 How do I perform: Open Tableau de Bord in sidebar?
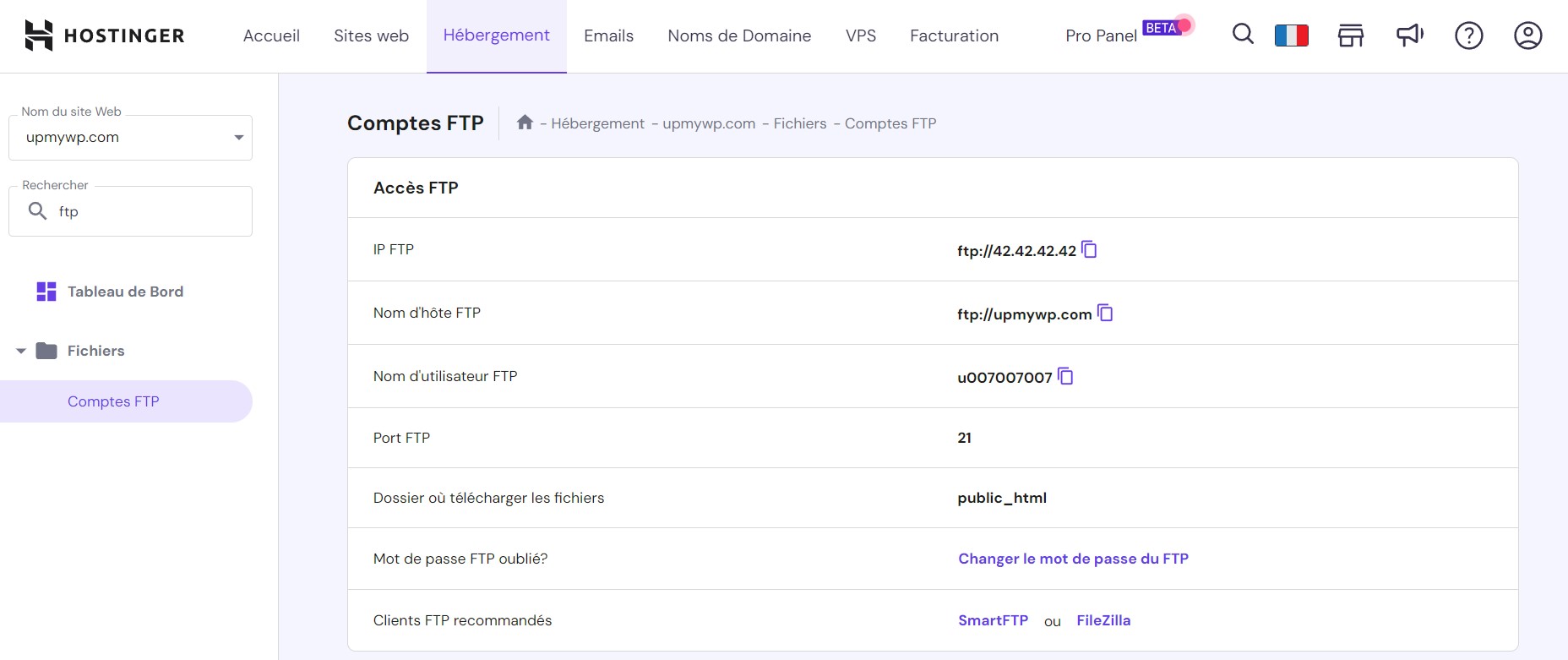[125, 292]
